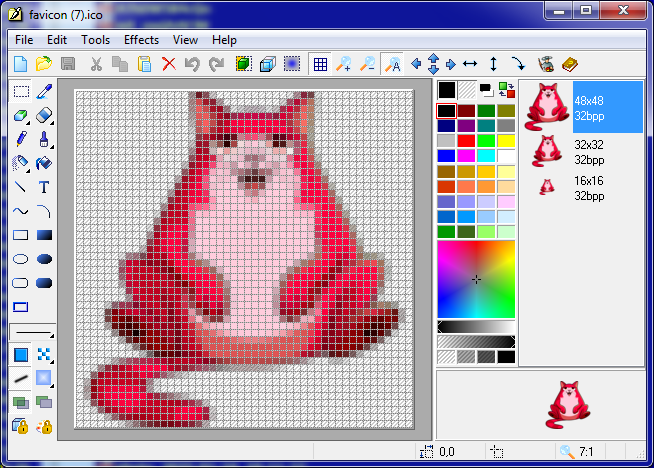Select the Pencil tool
The image size is (654, 468).
(20, 139)
